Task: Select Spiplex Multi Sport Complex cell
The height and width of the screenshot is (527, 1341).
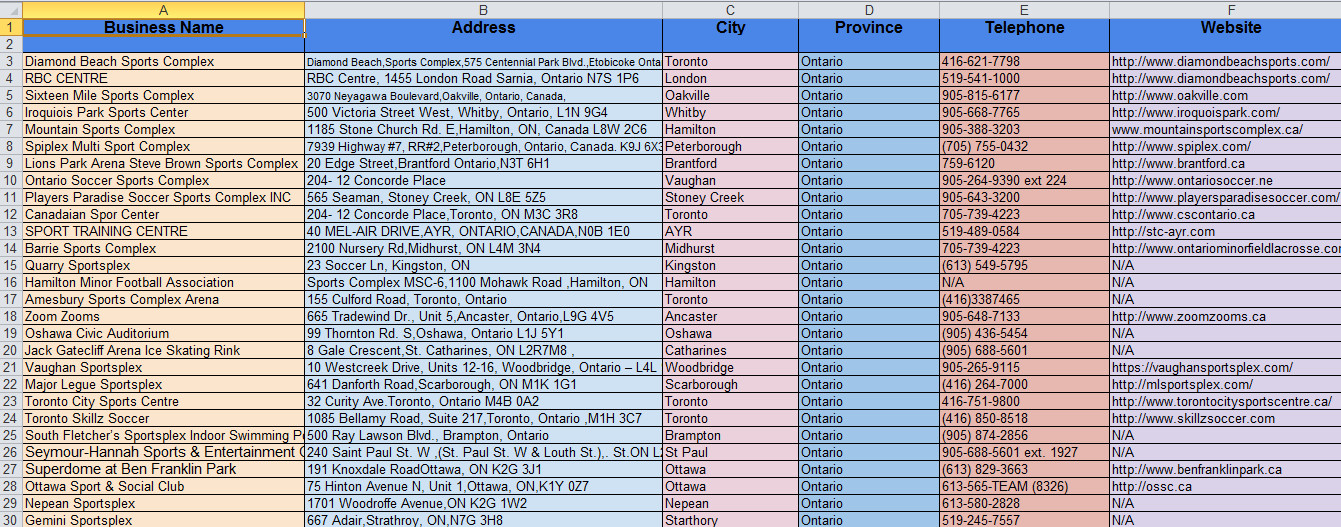Action: click(164, 147)
